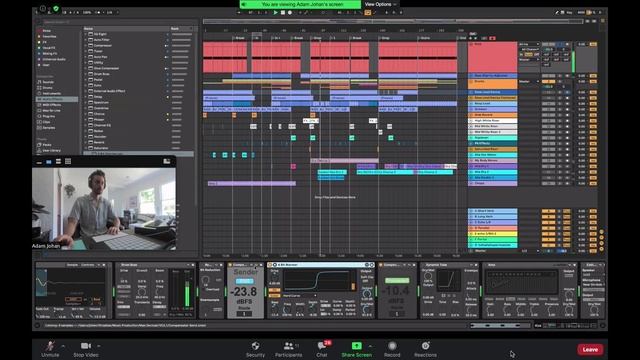Click the Stop button in Ableton transport
The width and height of the screenshot is (640, 360).
pyautogui.click(x=283, y=13)
